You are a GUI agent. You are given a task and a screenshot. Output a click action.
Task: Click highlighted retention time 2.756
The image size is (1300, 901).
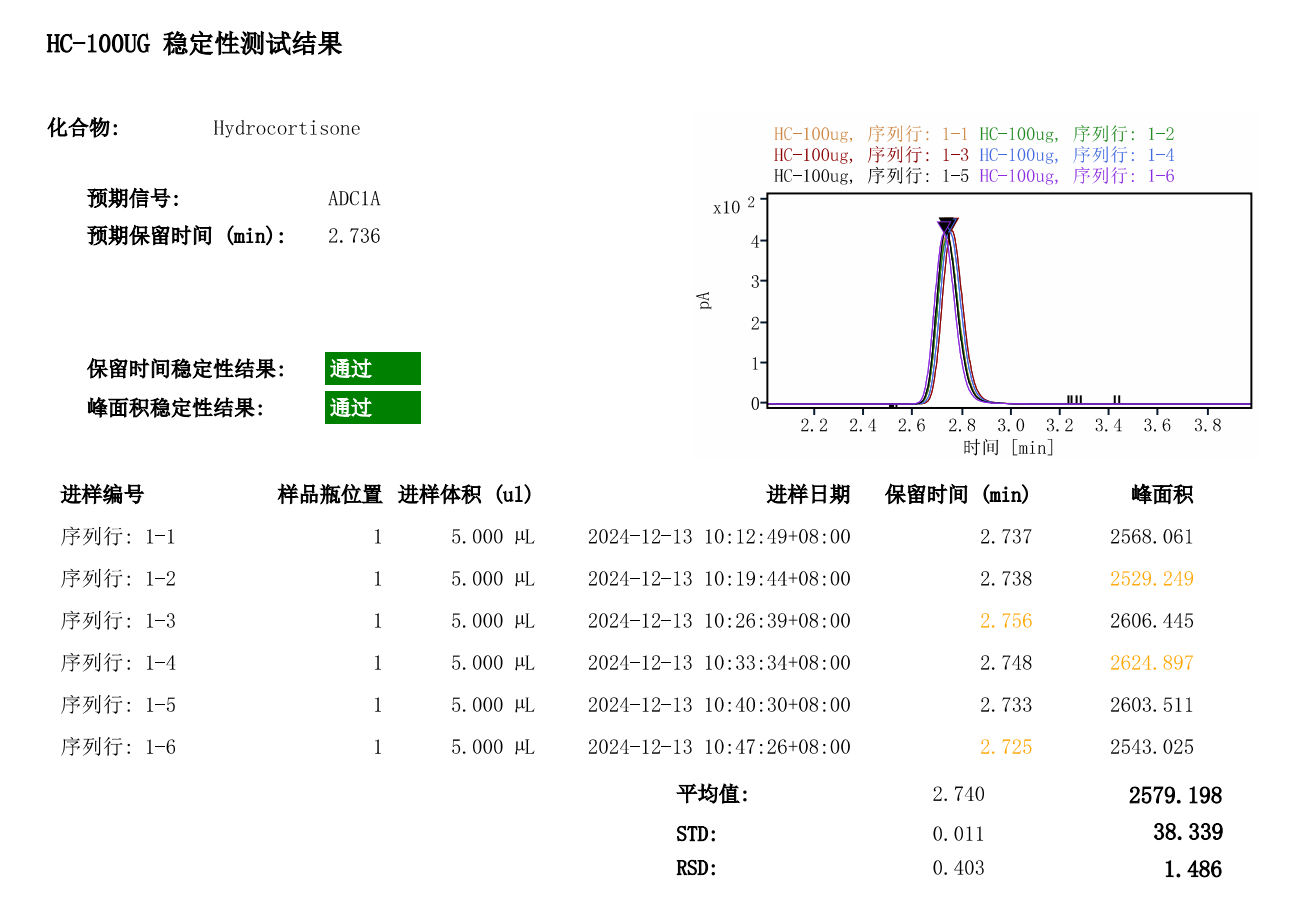pyautogui.click(x=1006, y=621)
